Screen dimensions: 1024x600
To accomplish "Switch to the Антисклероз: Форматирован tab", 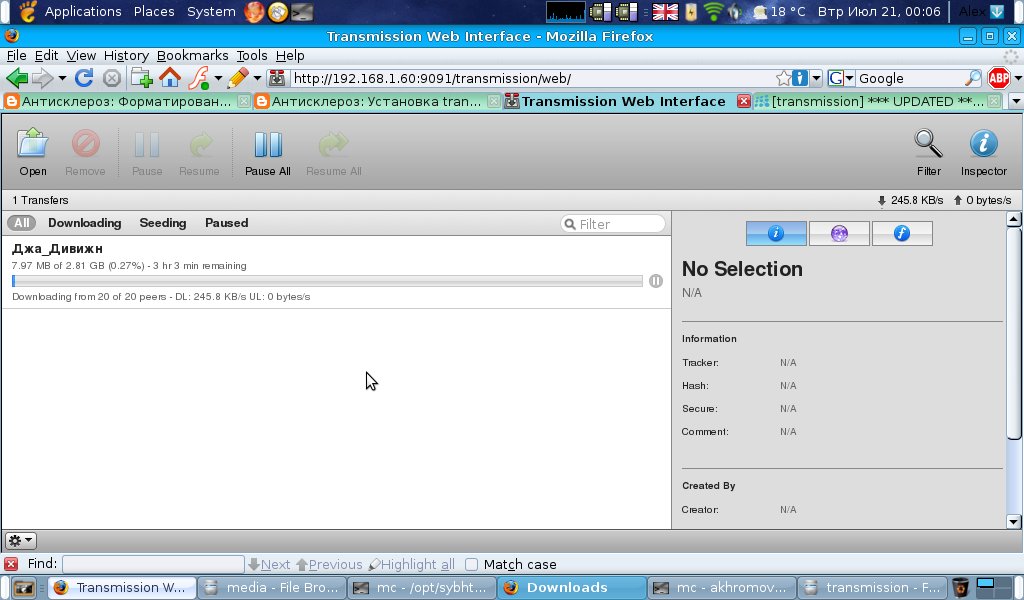I will coord(127,101).
